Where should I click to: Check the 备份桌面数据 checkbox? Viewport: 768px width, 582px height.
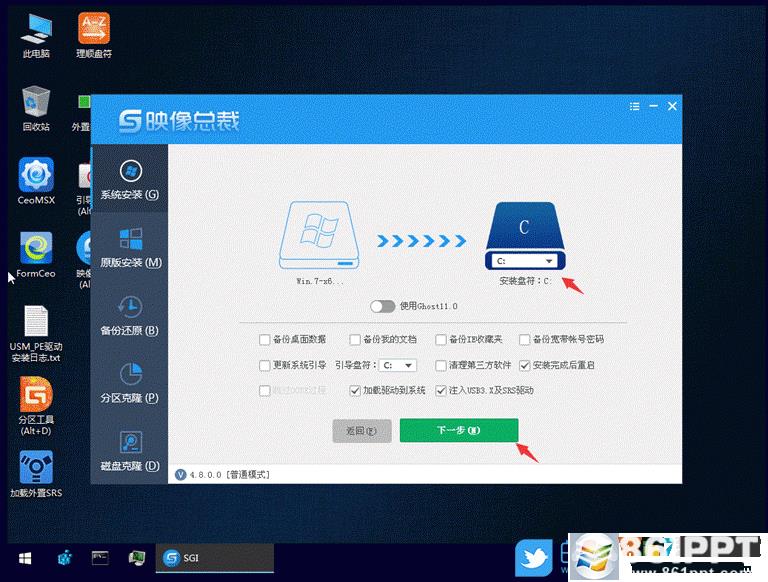[264, 339]
